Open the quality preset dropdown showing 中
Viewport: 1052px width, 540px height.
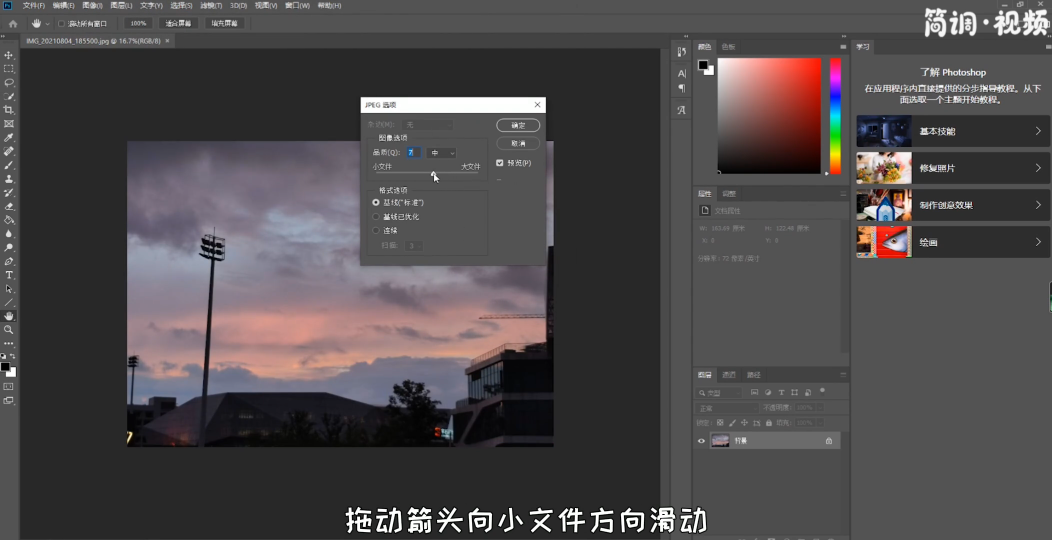tap(441, 153)
